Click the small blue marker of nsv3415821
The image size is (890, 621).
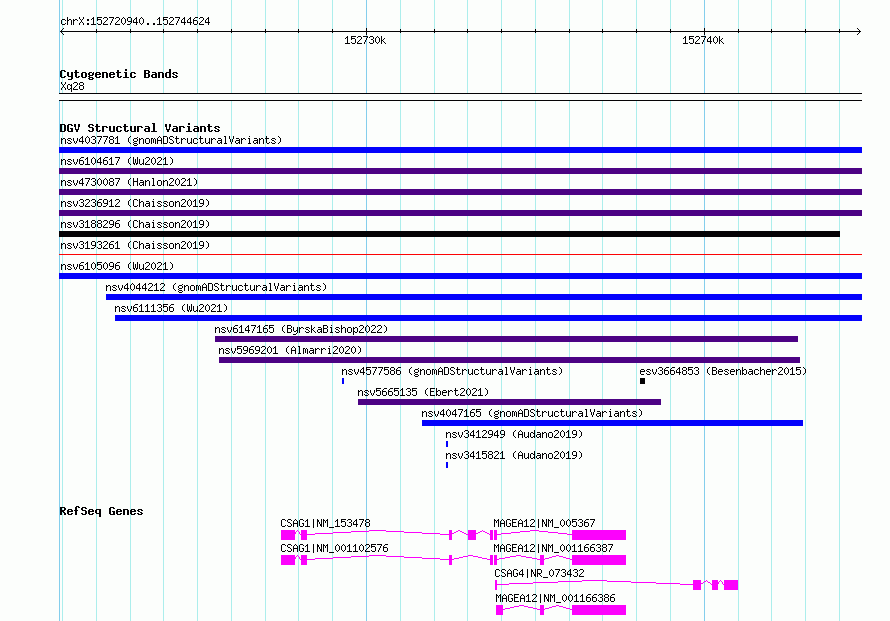(447, 465)
